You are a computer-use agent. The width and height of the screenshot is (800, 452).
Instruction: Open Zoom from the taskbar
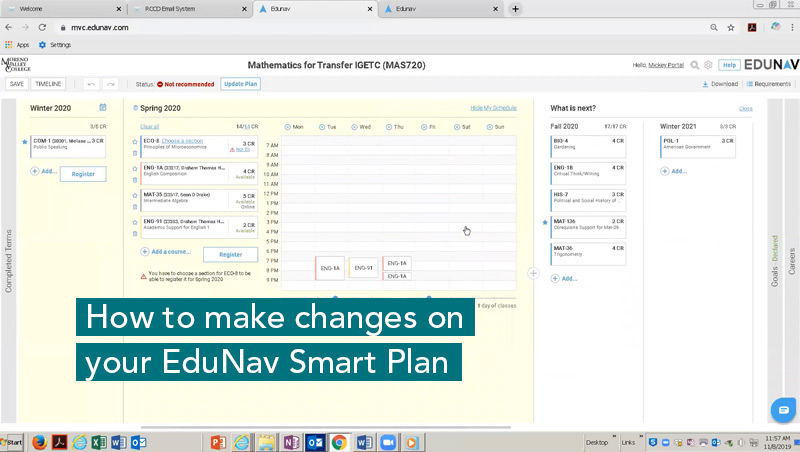388,442
